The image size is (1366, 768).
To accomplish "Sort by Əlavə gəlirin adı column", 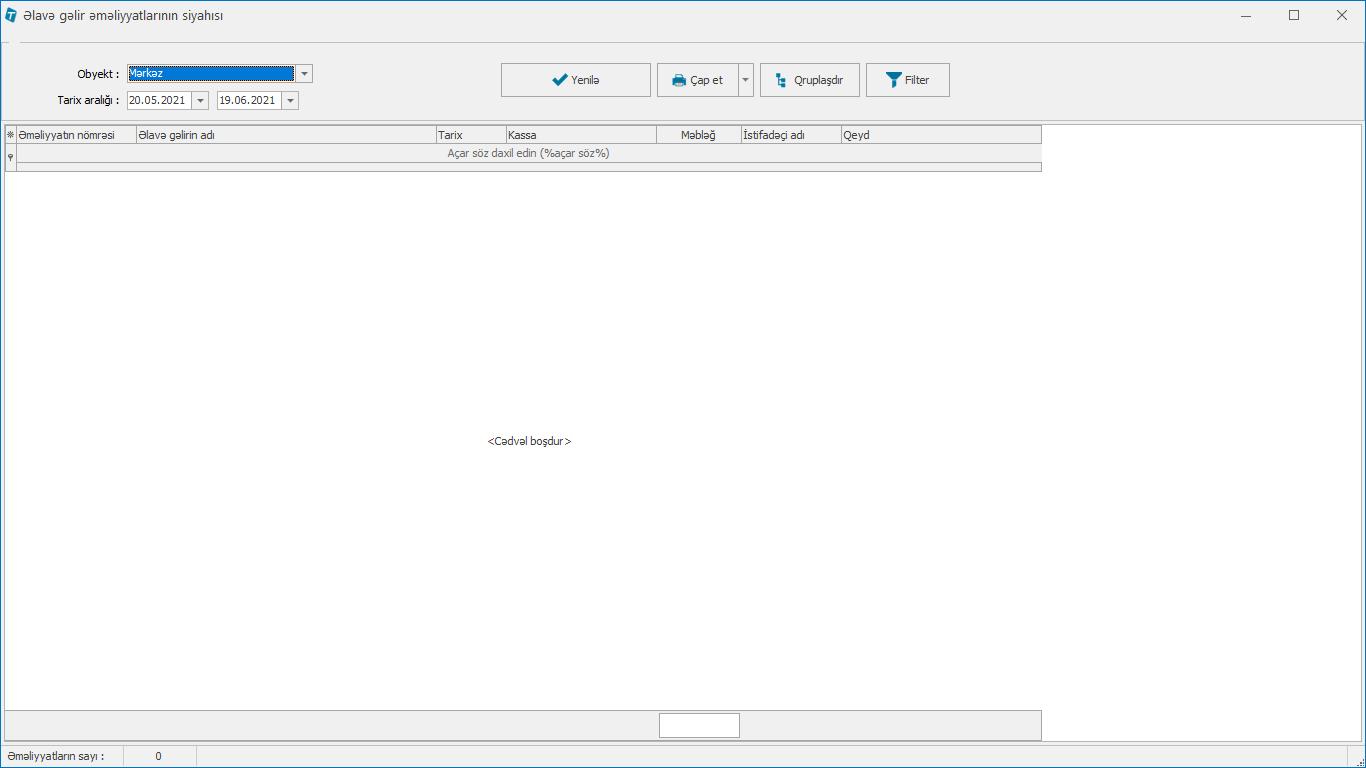I will coord(285,135).
